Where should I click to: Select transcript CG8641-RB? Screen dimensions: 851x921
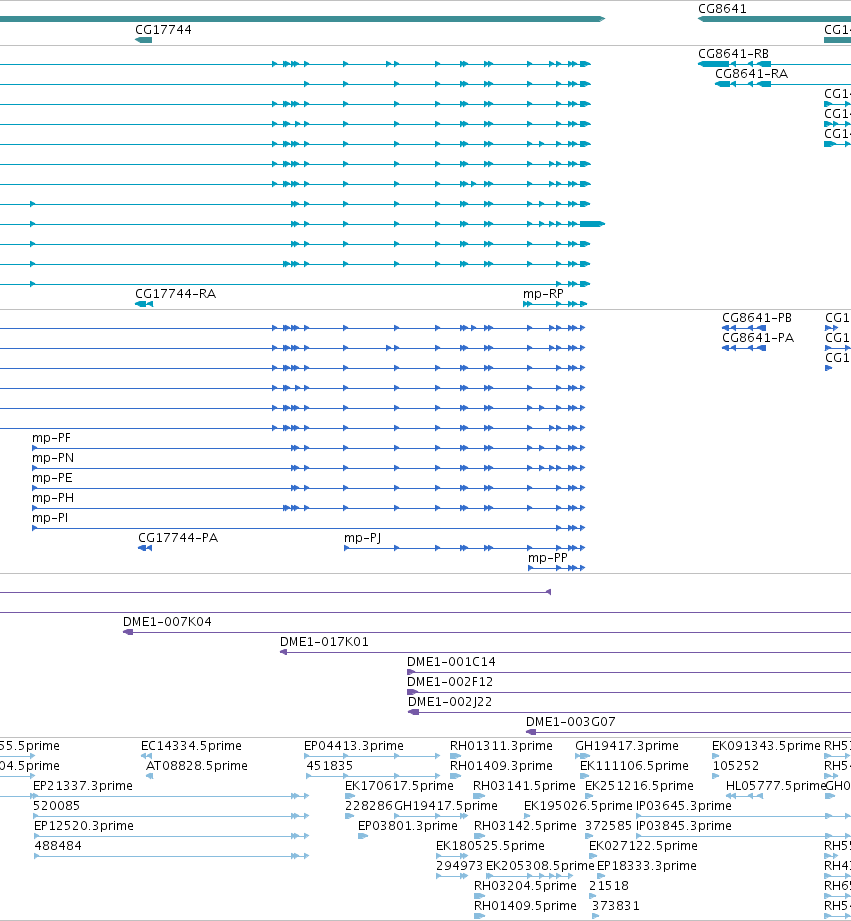pos(733,54)
